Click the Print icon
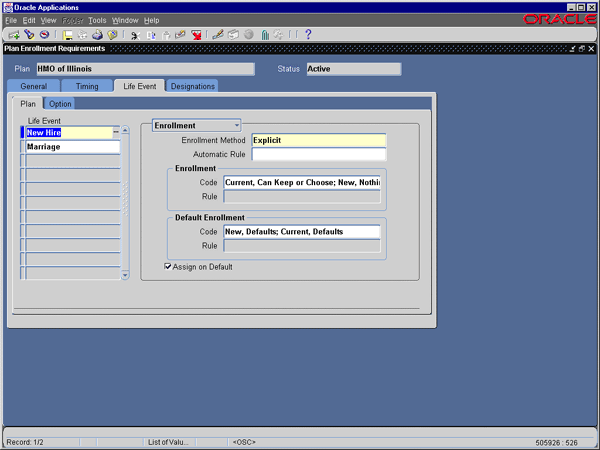This screenshot has width=600, height=450. tap(97, 35)
